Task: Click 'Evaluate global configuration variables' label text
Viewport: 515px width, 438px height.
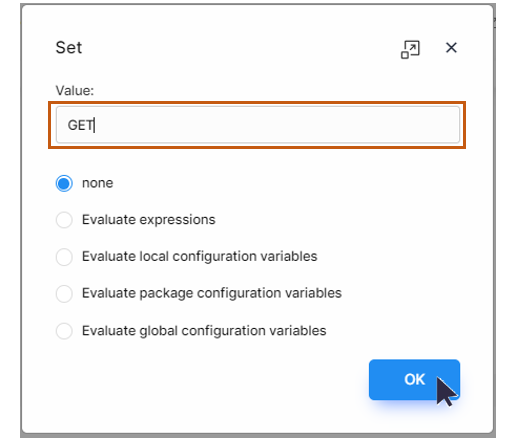Action: pos(204,331)
